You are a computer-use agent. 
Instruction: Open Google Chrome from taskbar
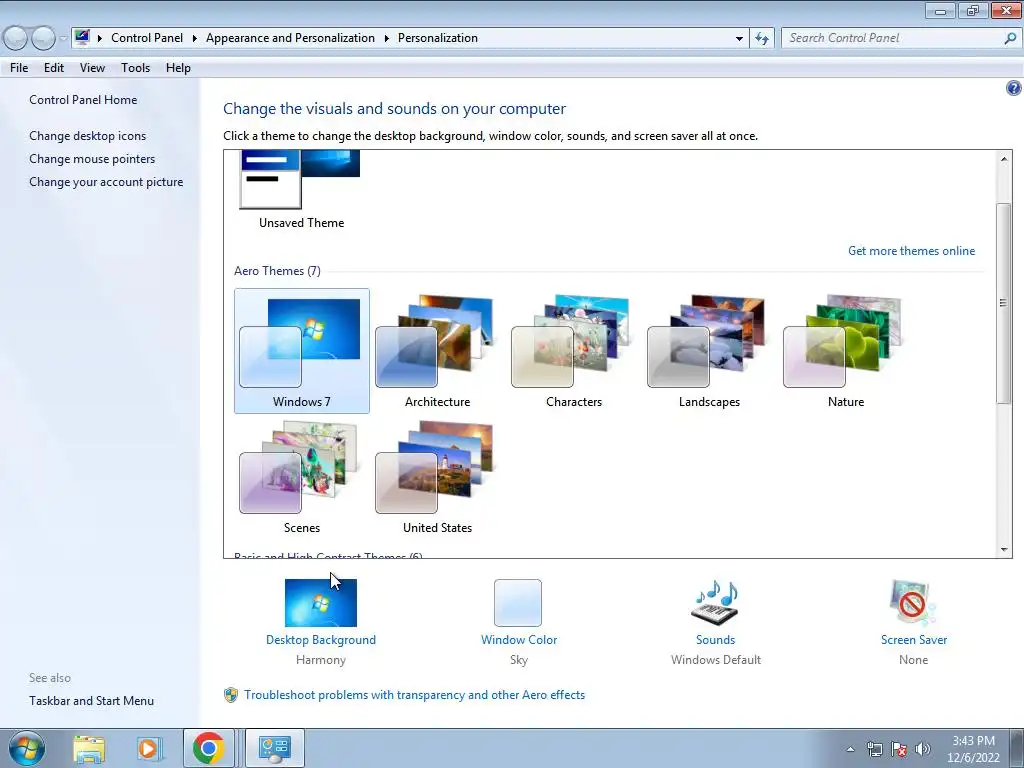pyautogui.click(x=208, y=748)
